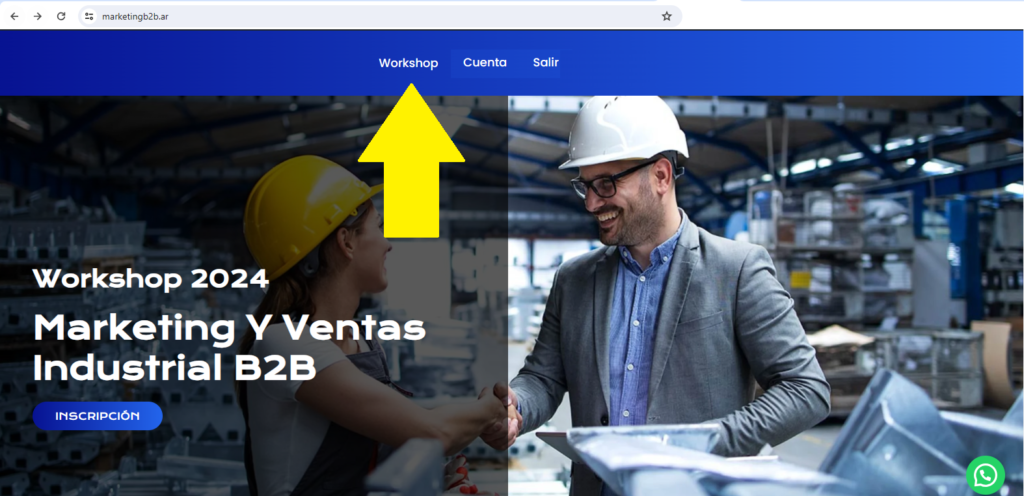Click the Marketing Y Ventas Industrial B2B title

tap(229, 349)
